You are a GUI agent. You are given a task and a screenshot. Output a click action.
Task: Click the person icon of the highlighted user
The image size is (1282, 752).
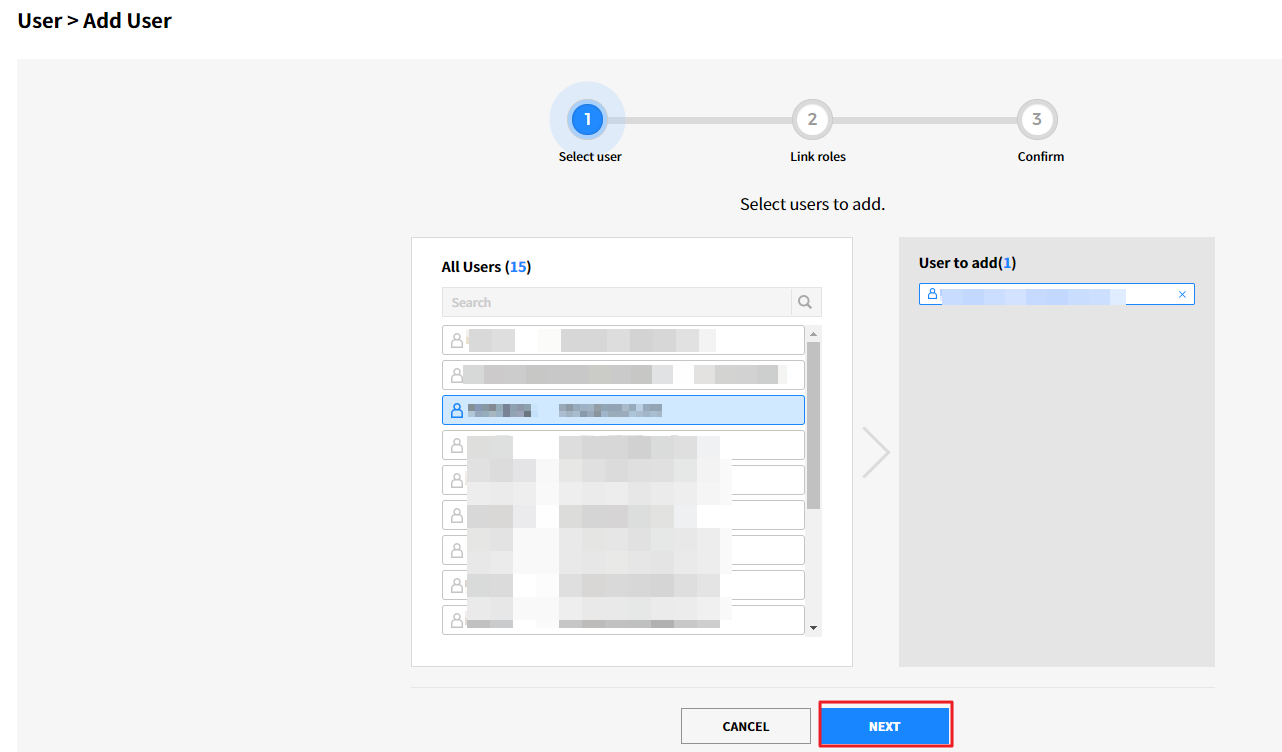[457, 410]
